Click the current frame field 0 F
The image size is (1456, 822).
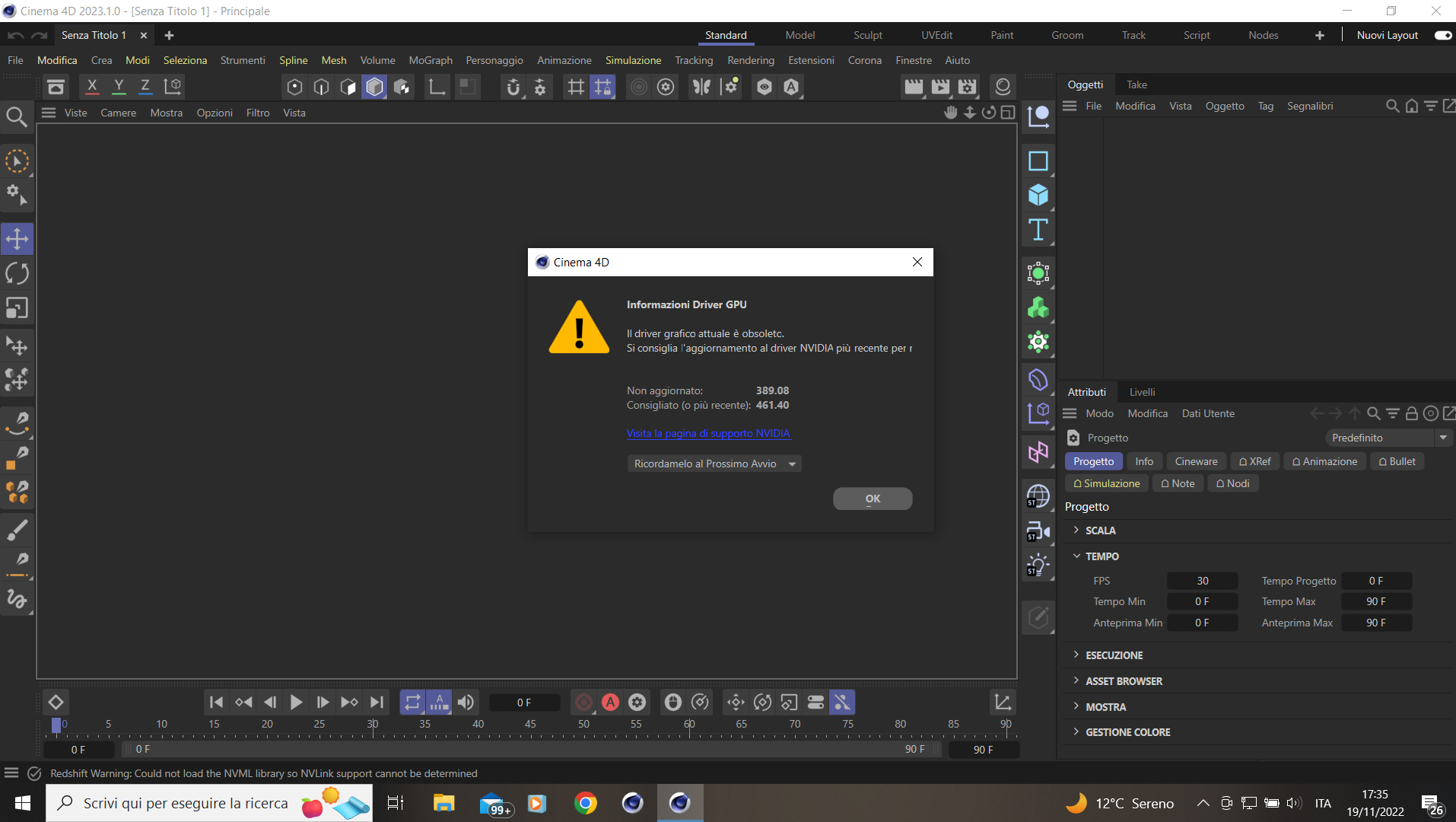coord(524,703)
